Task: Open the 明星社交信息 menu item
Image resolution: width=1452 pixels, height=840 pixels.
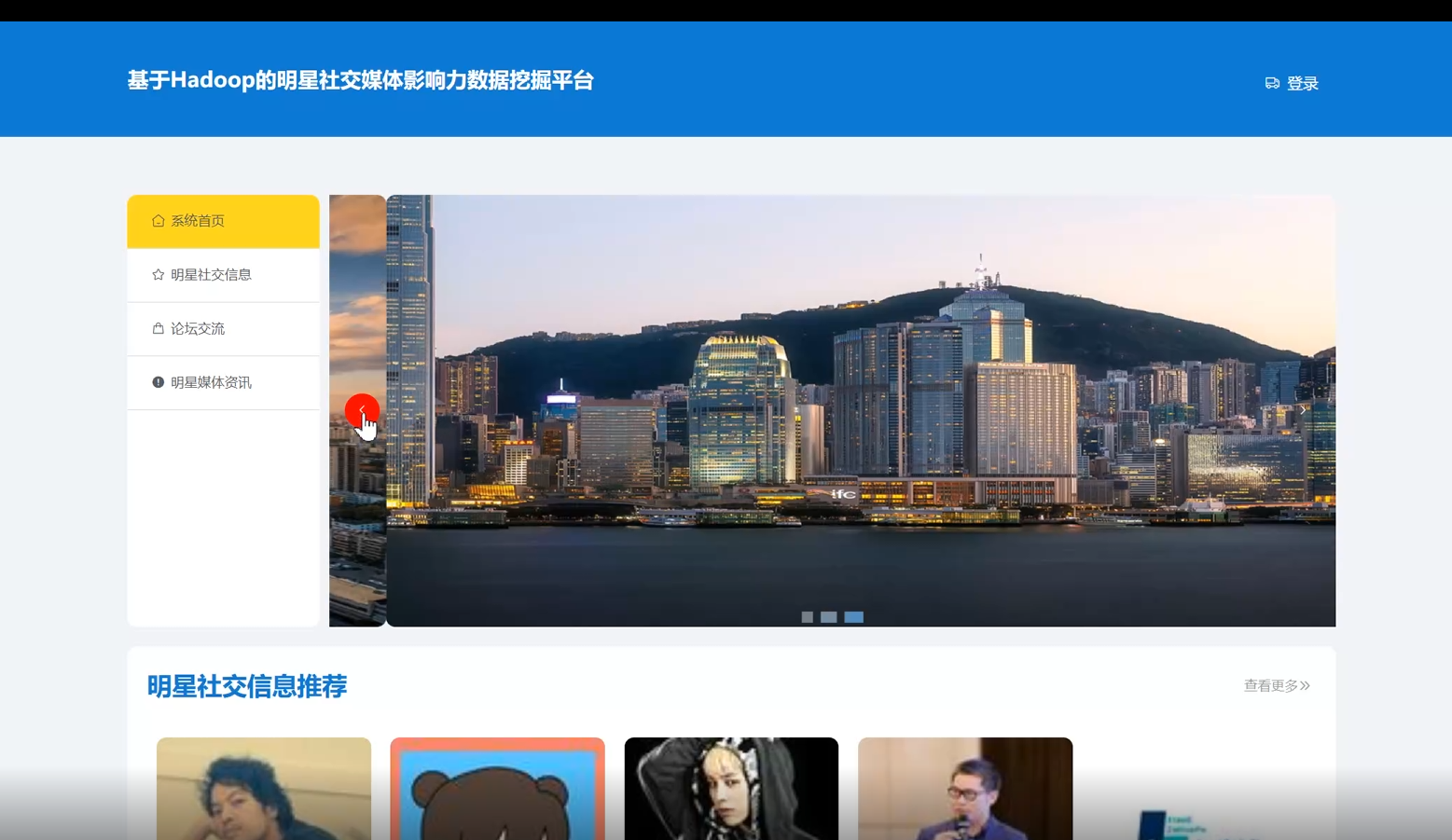Action: coord(223,275)
